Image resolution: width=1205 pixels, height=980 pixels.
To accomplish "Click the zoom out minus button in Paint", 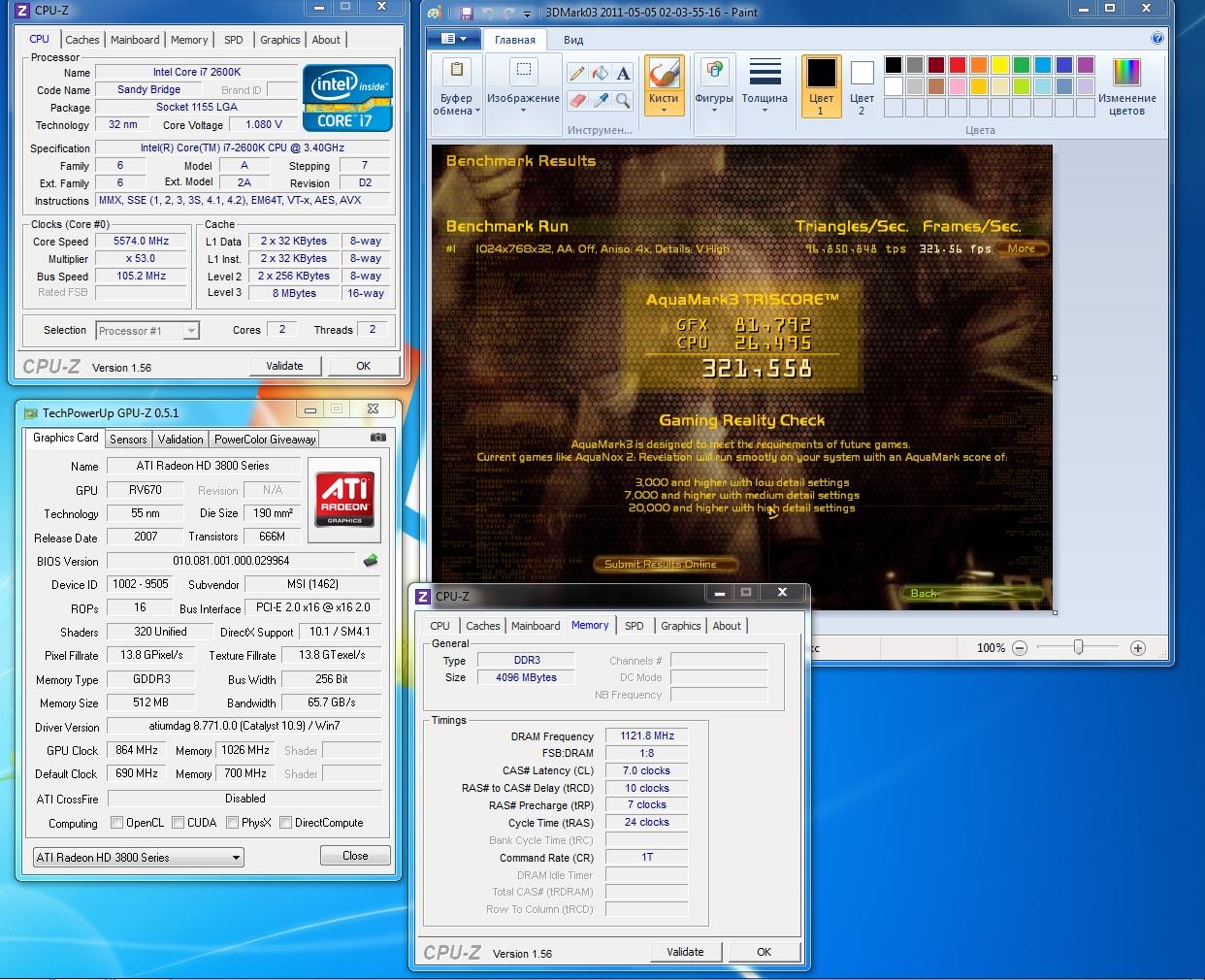I will (x=1019, y=647).
